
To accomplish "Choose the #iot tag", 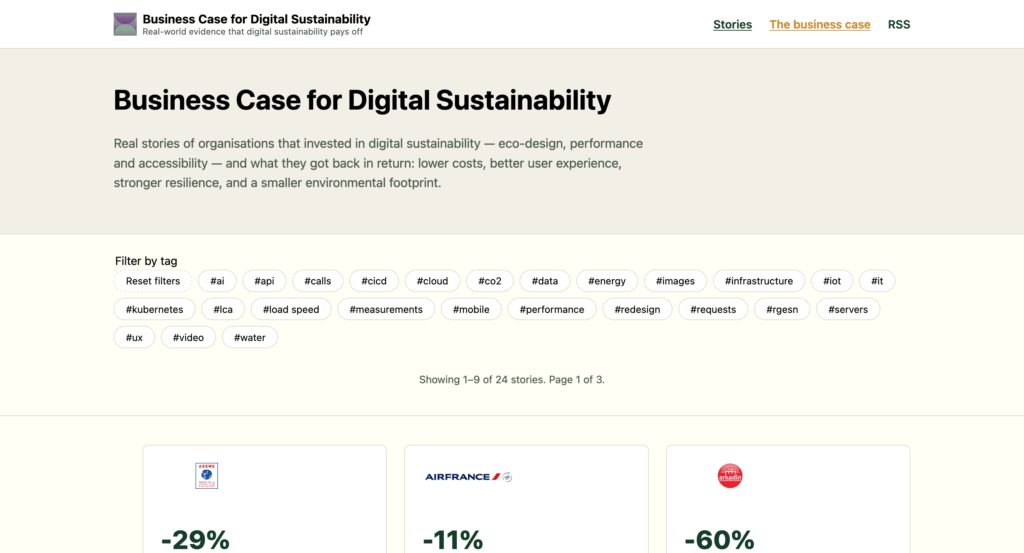I will [x=832, y=281].
